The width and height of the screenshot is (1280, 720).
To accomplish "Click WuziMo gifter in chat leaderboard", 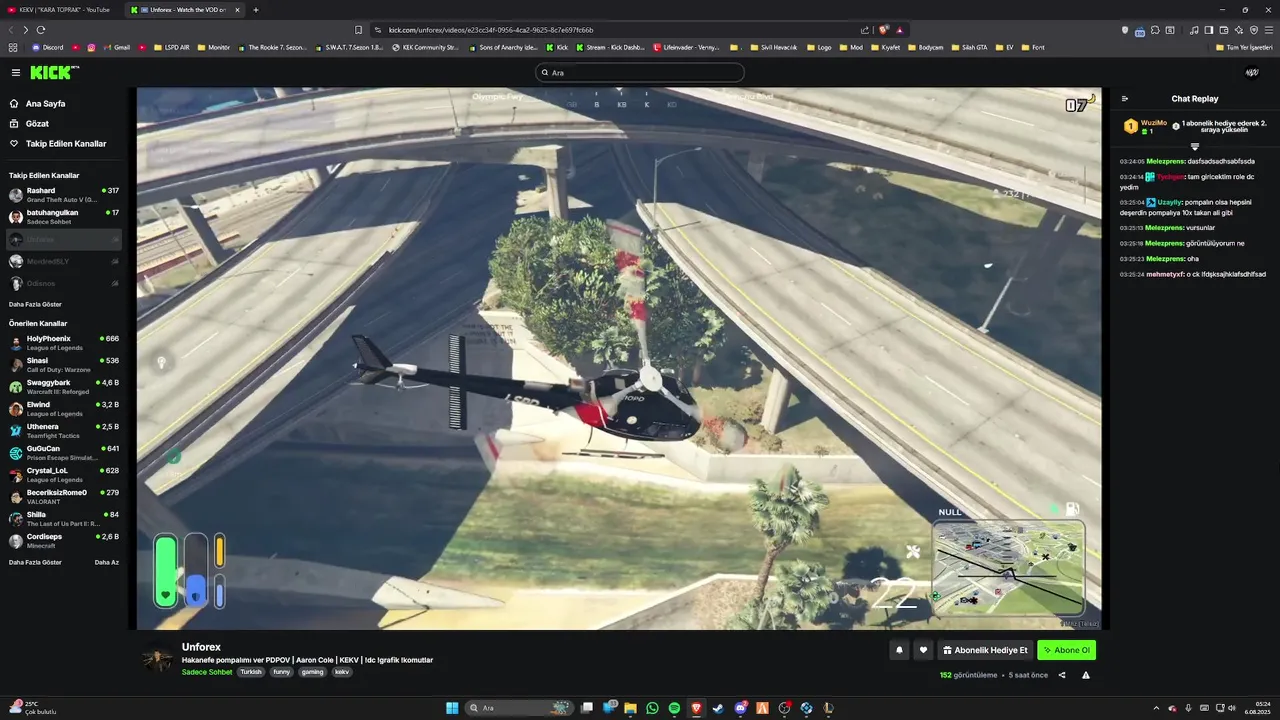I will tap(1153, 123).
